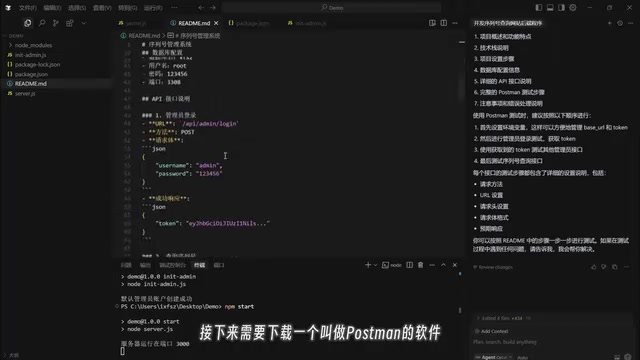Kill terminal with trash icon
The image size is (640, 360).
click(x=421, y=265)
